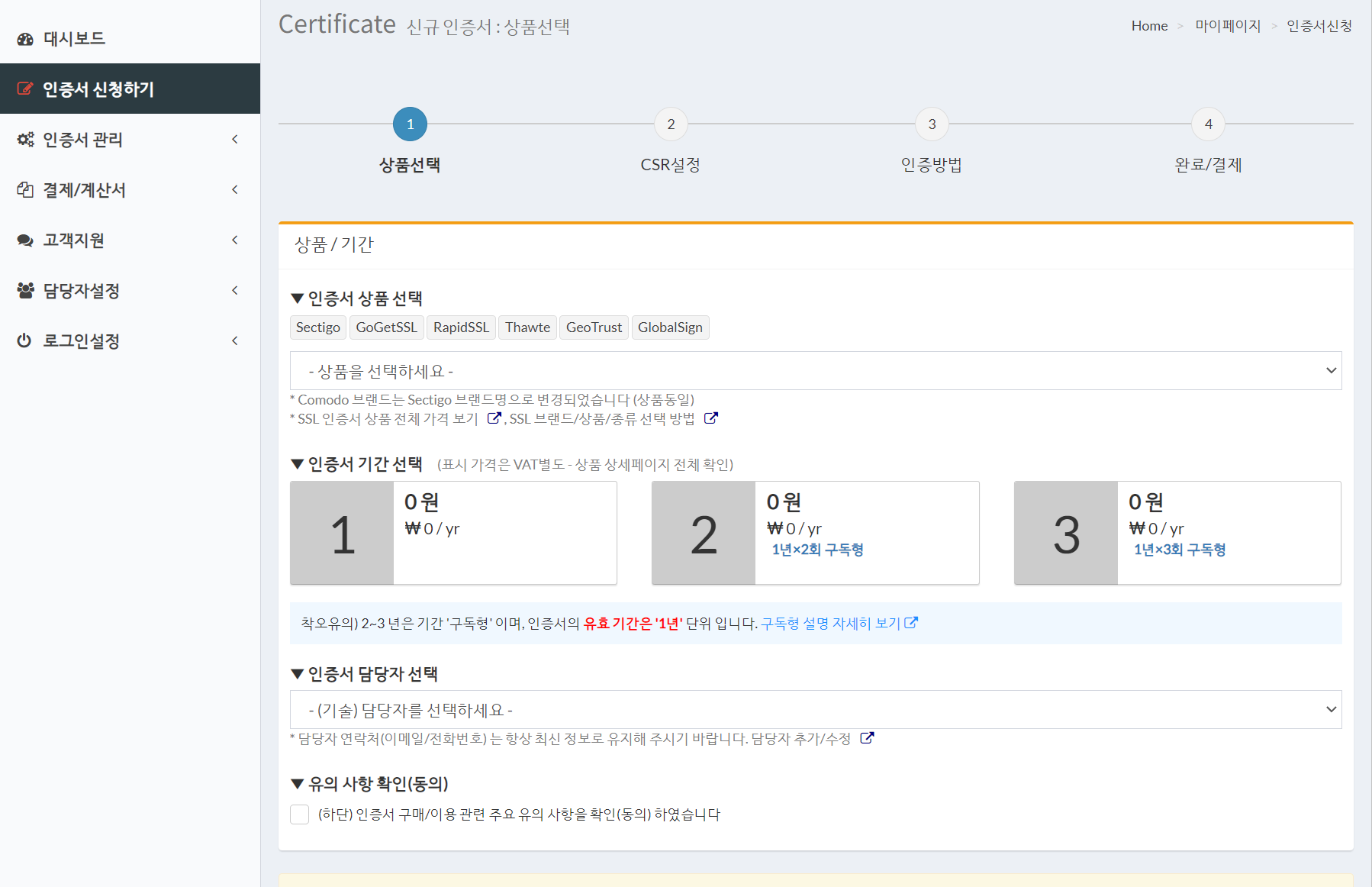Click 인증서신청 breadcrumb

pyautogui.click(x=1319, y=26)
